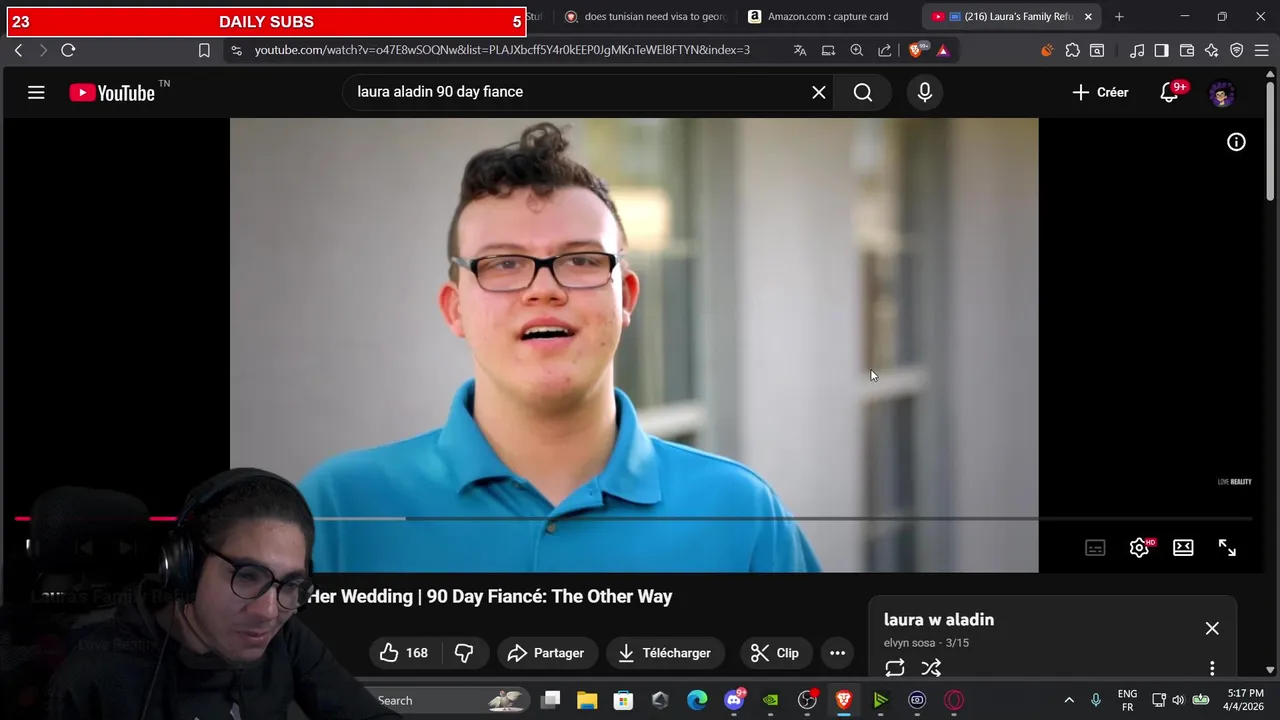Click the page vertical scrollbar
1280x720 pixels.
click(1271, 140)
